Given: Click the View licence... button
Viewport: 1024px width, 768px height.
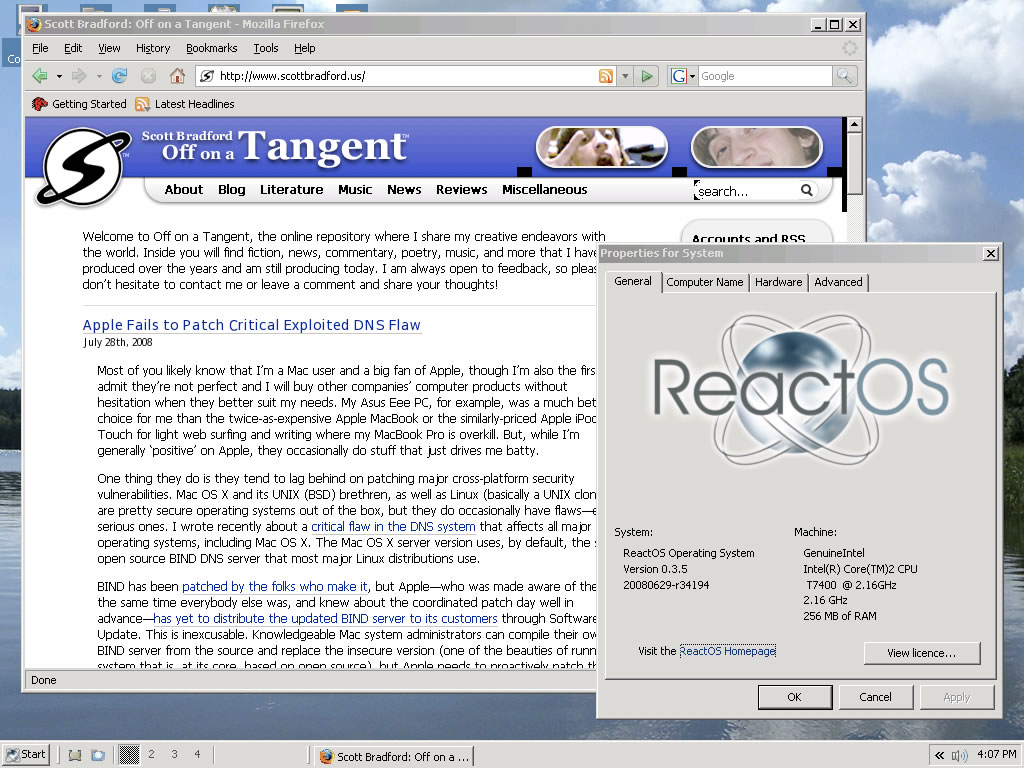Looking at the screenshot, I should [921, 653].
